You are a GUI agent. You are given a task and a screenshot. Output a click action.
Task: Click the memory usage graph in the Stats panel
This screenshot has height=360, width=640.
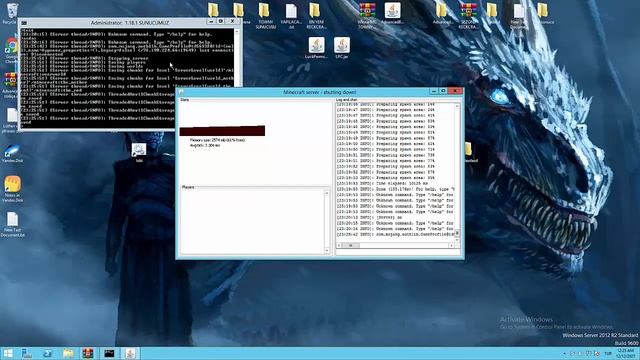222,131
